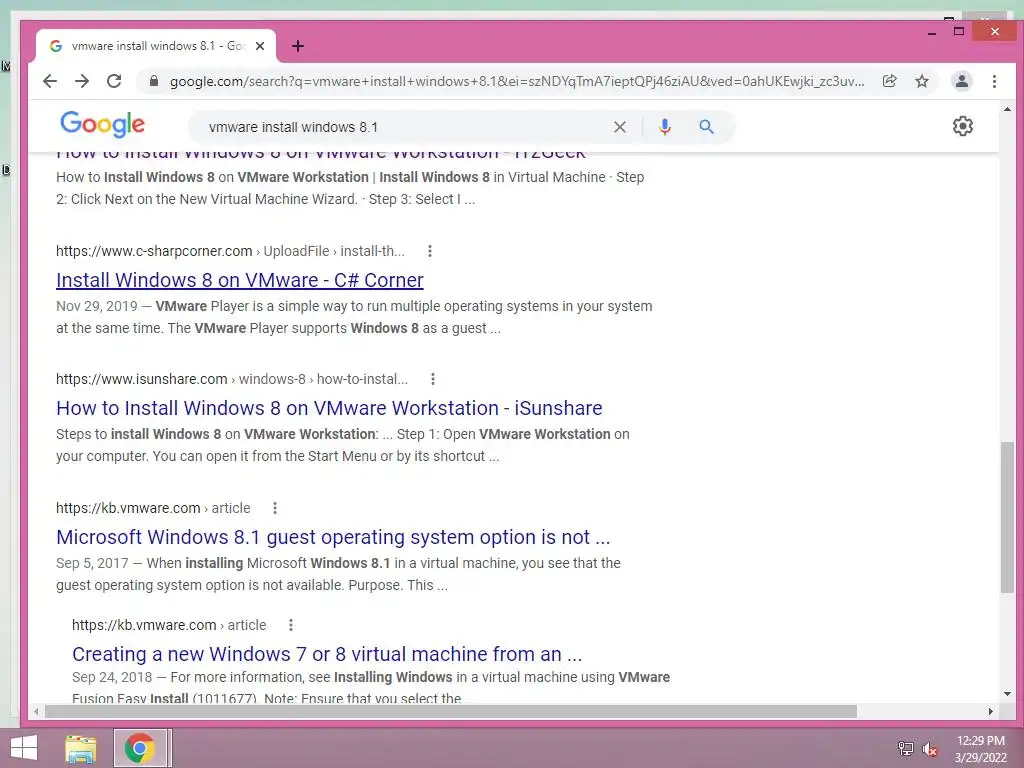View site information via padlock icon
Viewport: 1024px width, 768px height.
point(154,81)
